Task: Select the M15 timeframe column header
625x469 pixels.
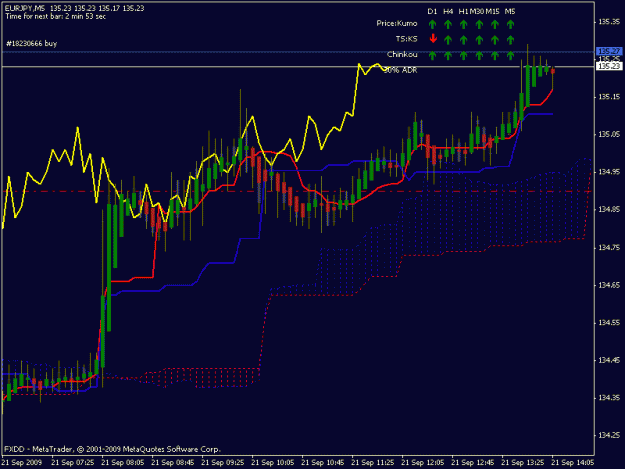Action: 493,12
